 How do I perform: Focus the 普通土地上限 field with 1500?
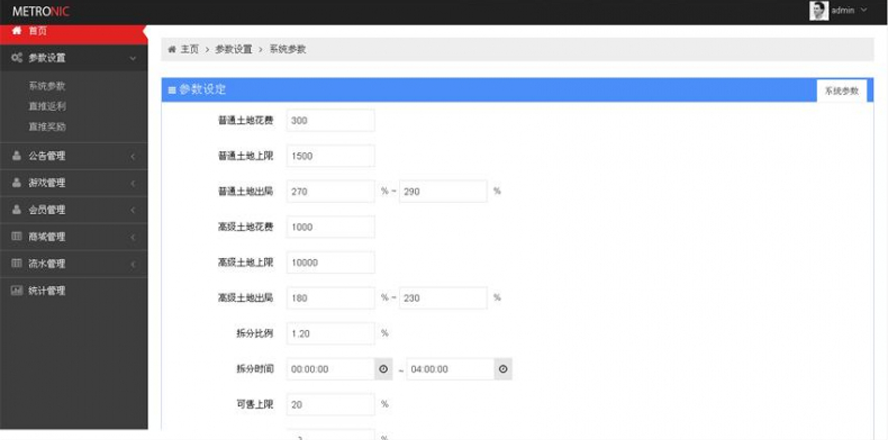(331, 156)
